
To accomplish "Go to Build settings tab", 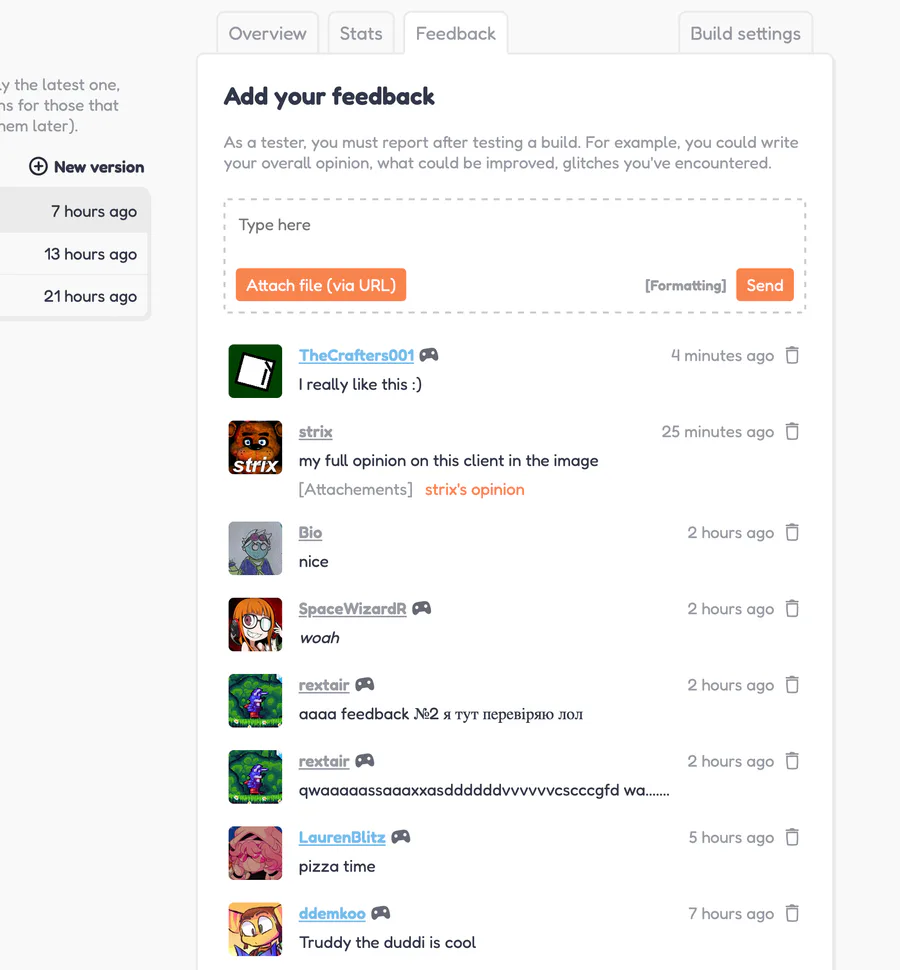I will pos(745,33).
